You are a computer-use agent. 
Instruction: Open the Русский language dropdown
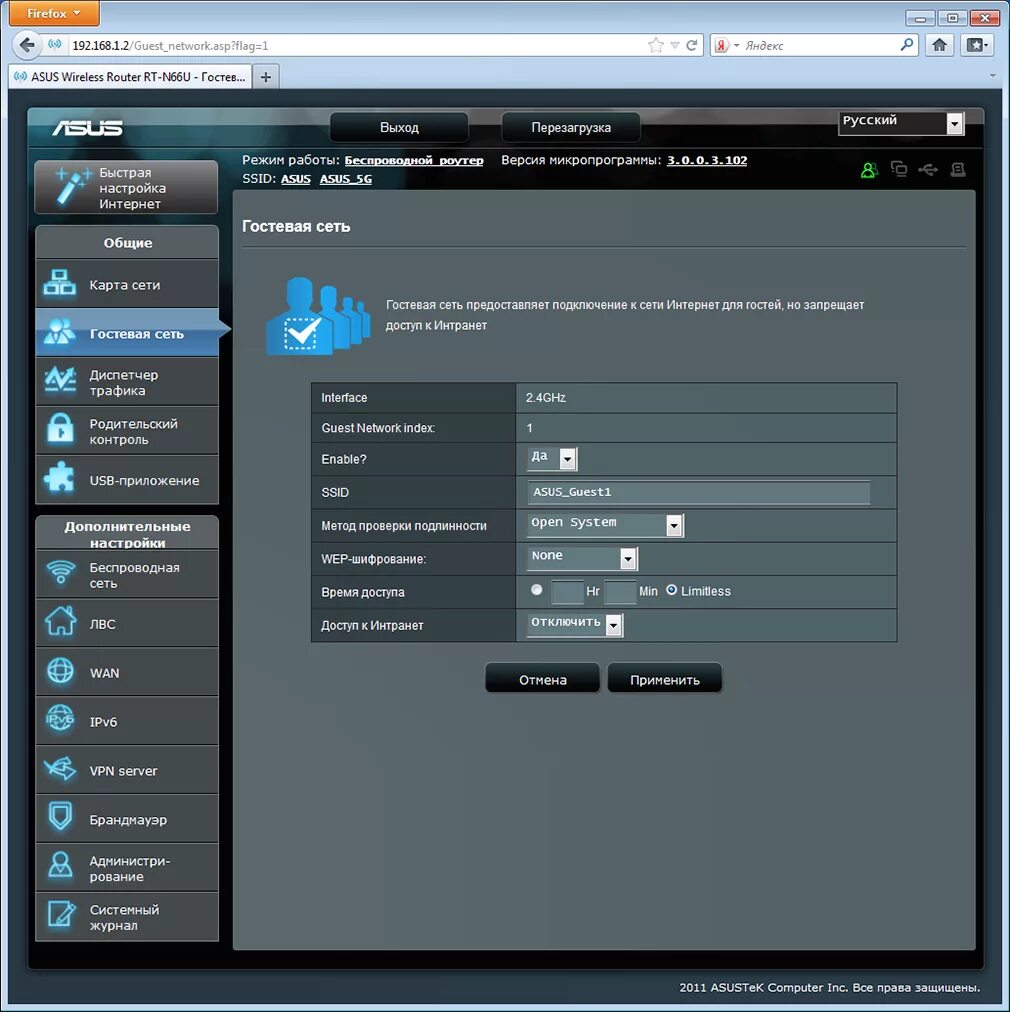tap(901, 123)
